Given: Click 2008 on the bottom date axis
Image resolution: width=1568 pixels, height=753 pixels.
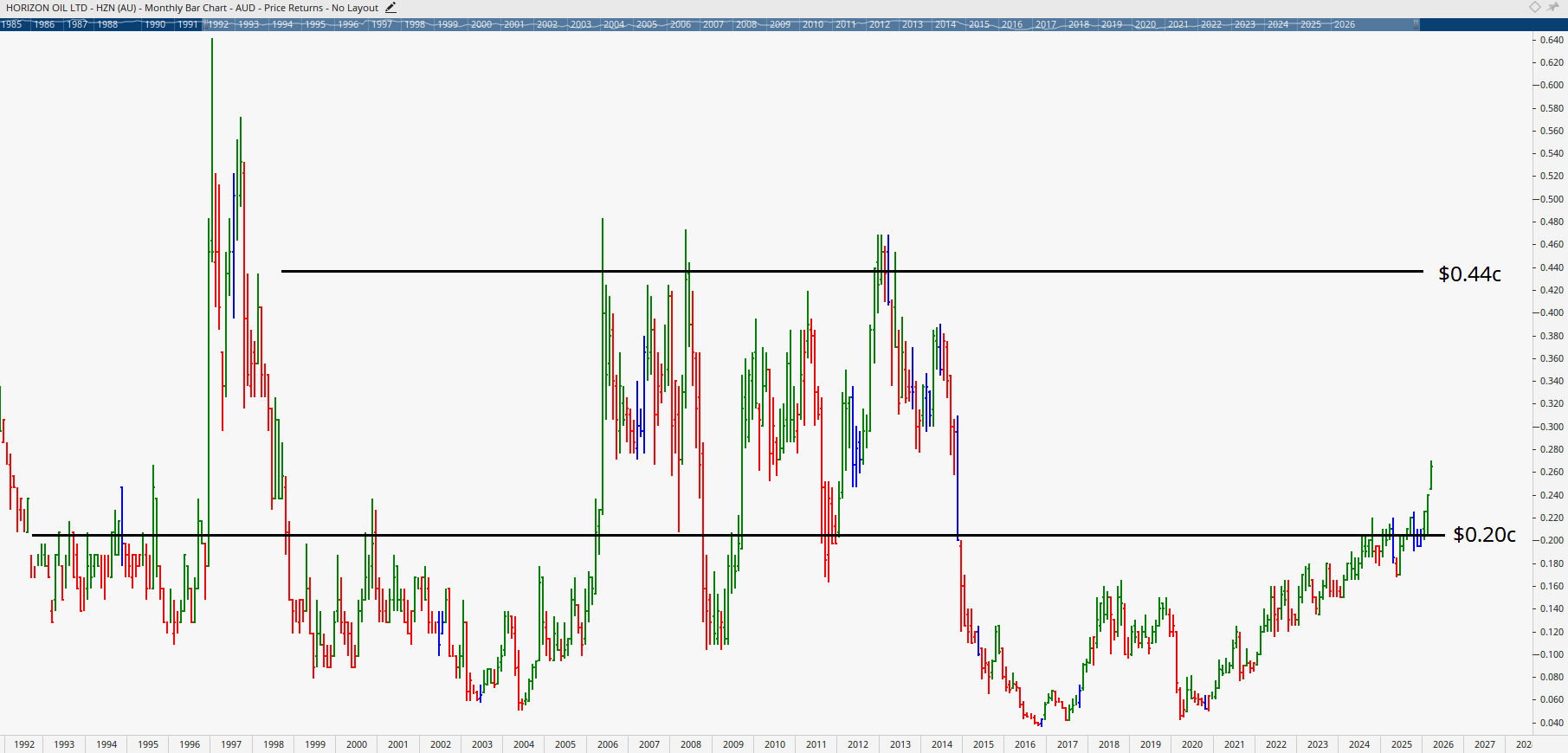Looking at the screenshot, I should (x=691, y=744).
